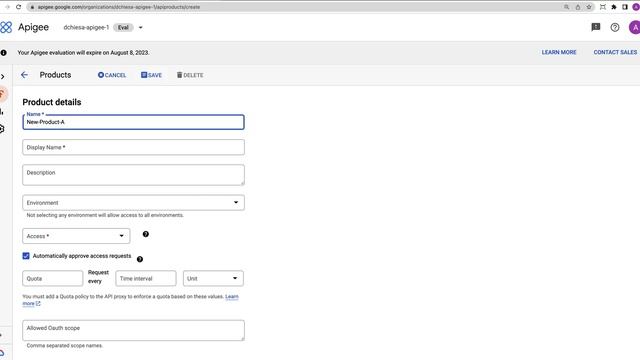The image size is (640, 360).
Task: Open the browser side panel icon
Action: click(625, 7)
